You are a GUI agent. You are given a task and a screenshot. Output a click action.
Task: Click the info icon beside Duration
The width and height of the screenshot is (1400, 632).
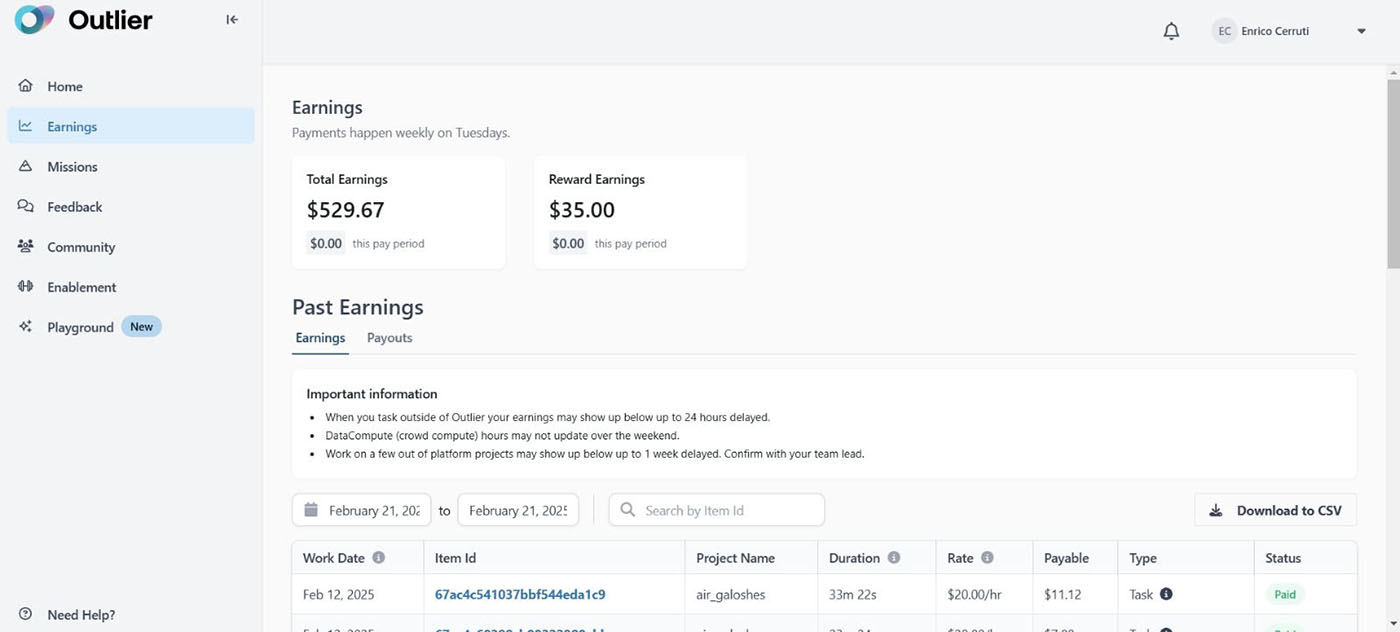coord(893,558)
